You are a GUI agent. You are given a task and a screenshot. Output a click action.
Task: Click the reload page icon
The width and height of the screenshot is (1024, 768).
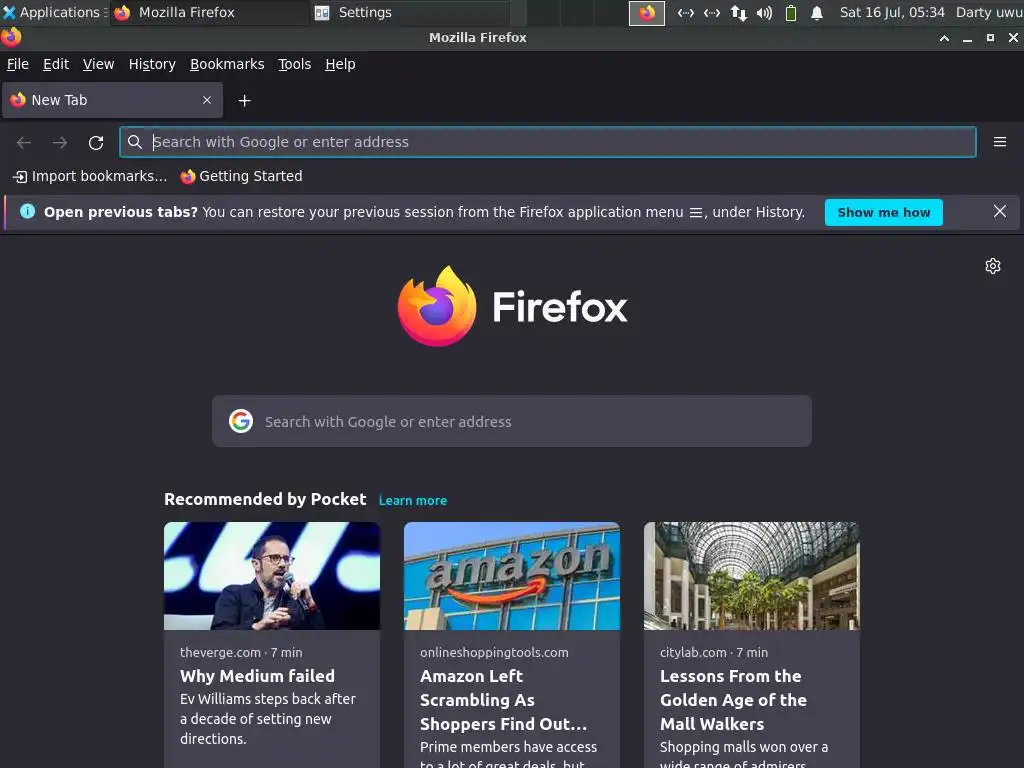point(96,142)
